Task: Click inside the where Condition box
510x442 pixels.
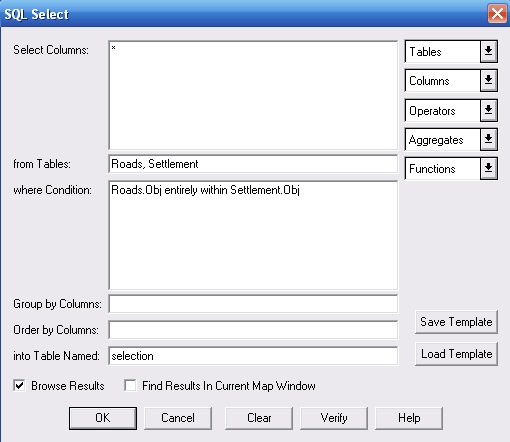Action: (x=253, y=235)
